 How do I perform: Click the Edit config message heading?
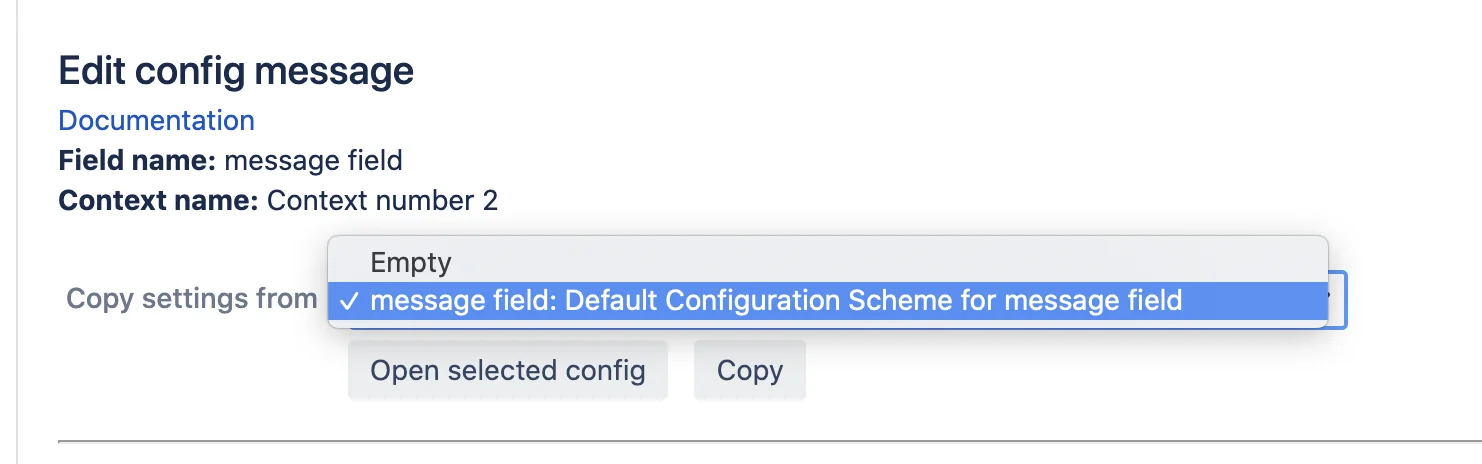tap(236, 71)
